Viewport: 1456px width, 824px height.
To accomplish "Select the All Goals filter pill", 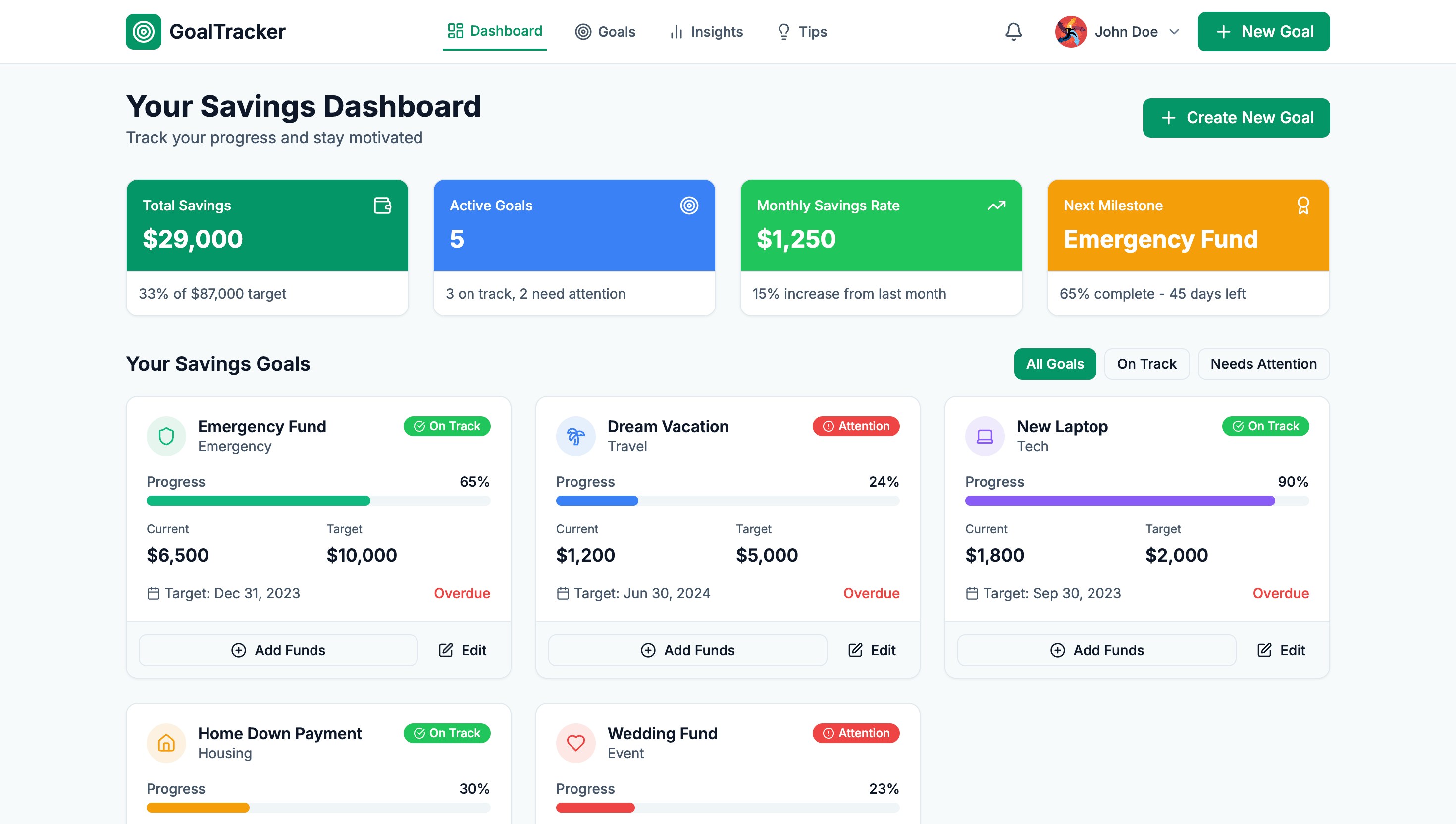I will click(x=1055, y=364).
